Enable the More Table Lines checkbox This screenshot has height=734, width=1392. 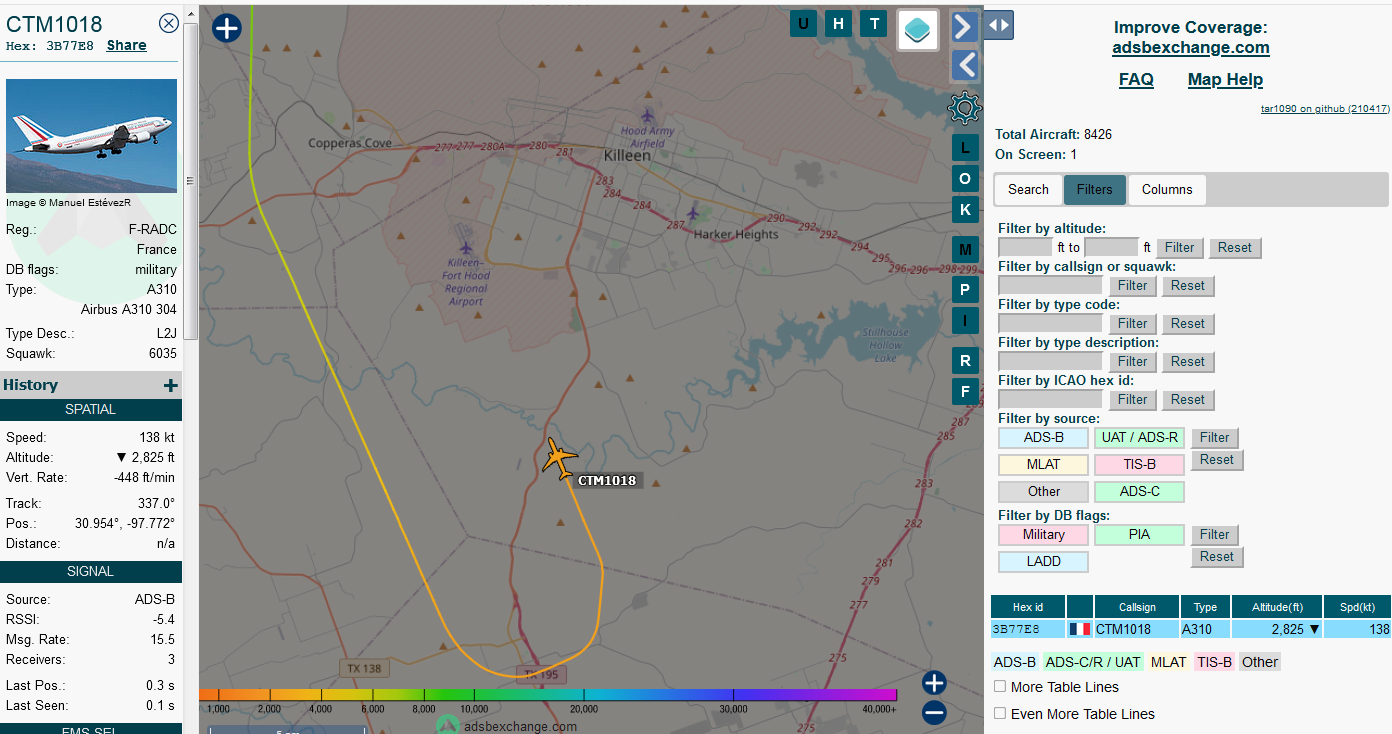(x=1000, y=687)
